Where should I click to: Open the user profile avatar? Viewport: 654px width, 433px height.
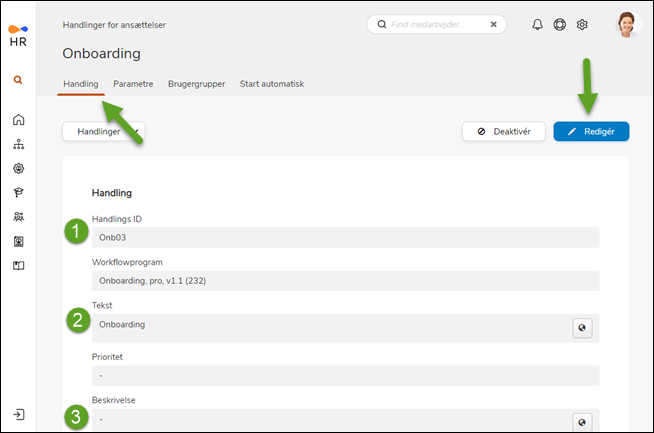click(x=626, y=24)
